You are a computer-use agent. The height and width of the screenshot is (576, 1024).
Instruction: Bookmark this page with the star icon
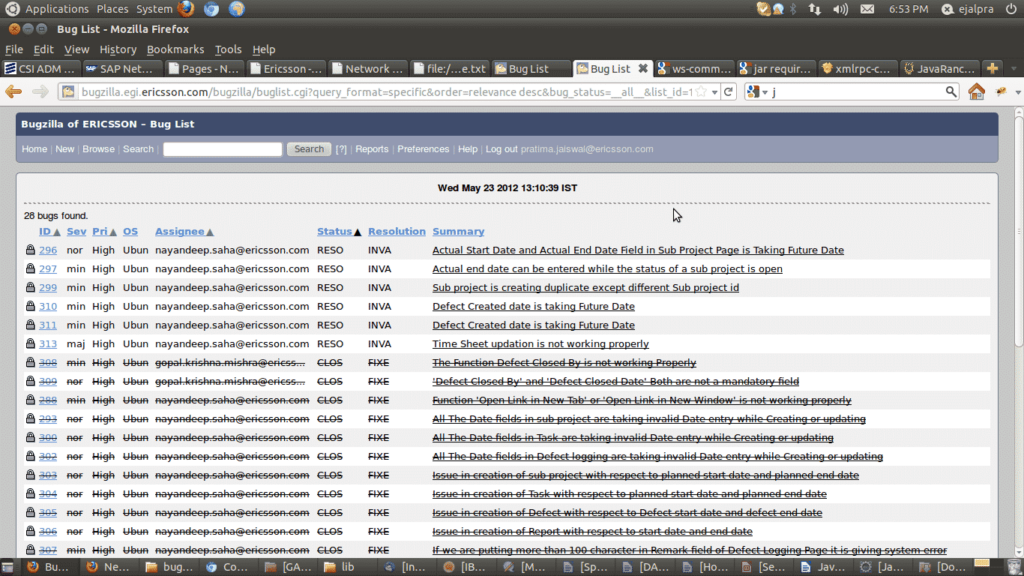(x=701, y=92)
